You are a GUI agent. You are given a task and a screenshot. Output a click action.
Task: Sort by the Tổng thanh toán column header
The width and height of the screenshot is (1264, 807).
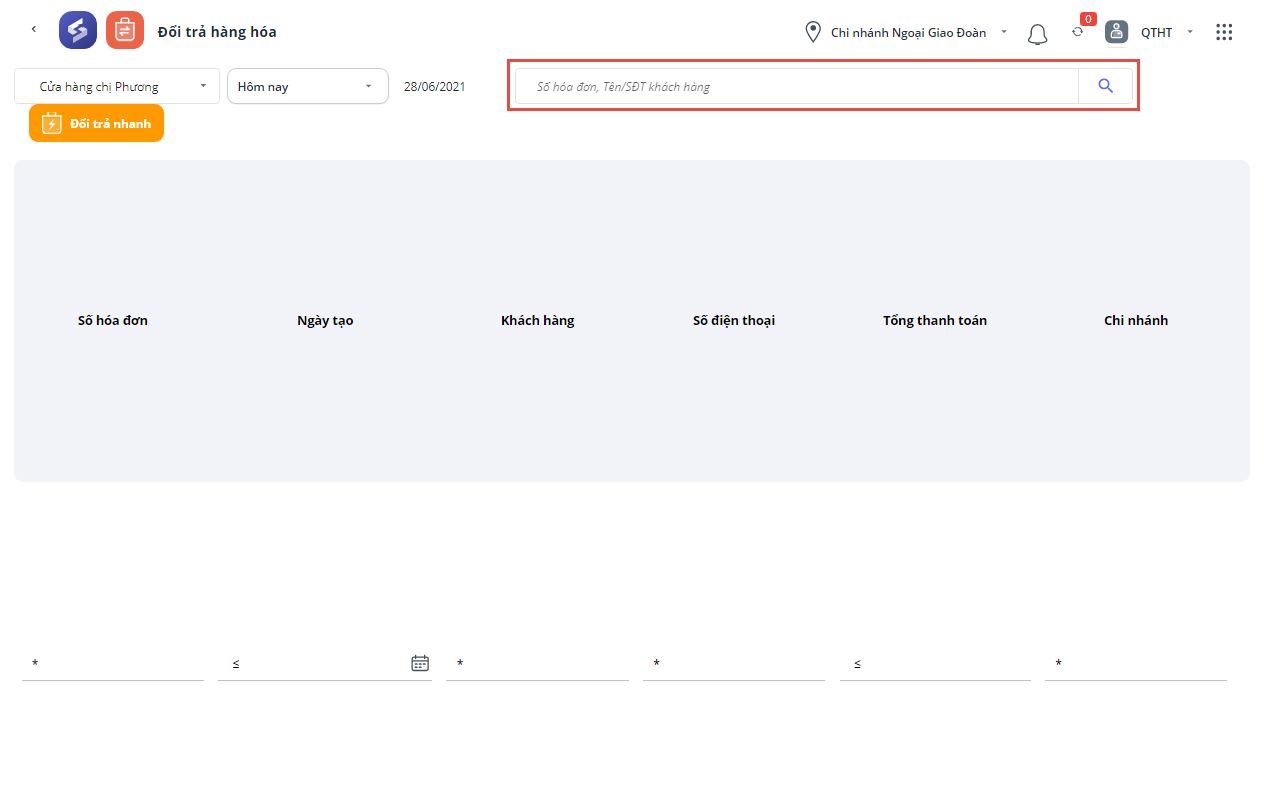(x=935, y=321)
